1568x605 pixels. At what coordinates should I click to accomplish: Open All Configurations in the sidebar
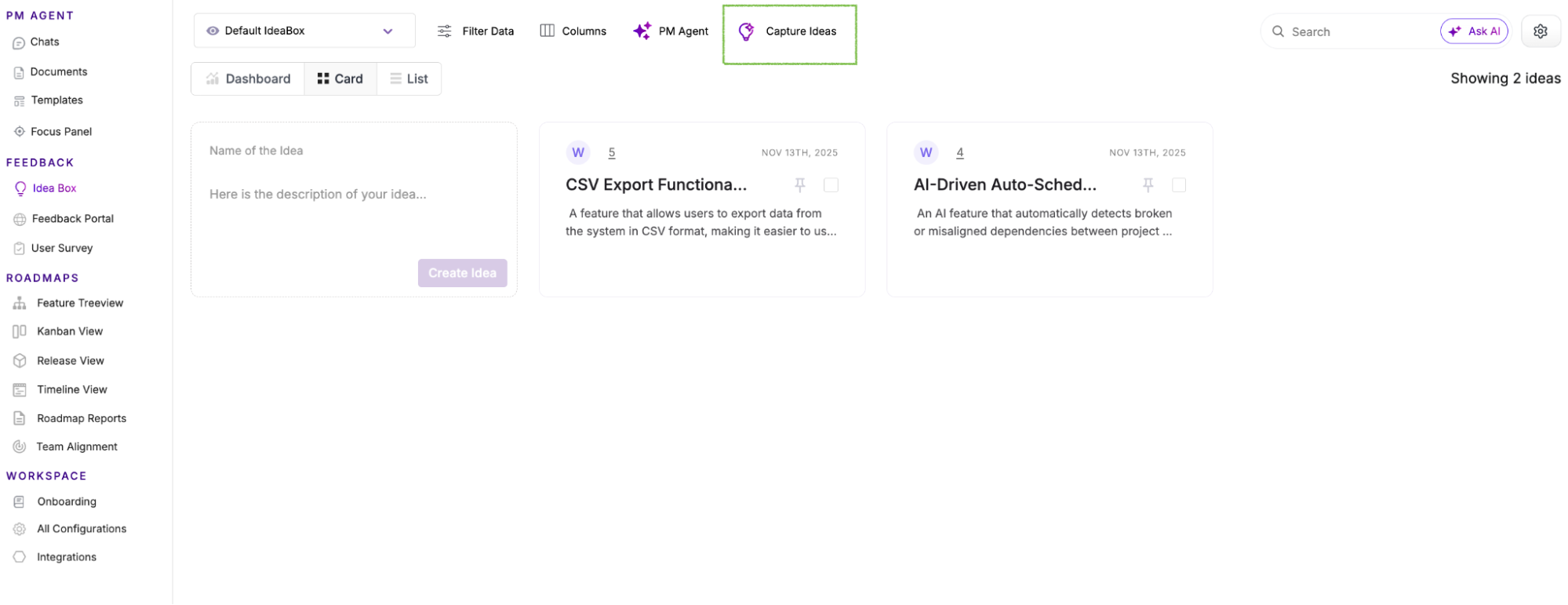point(81,529)
